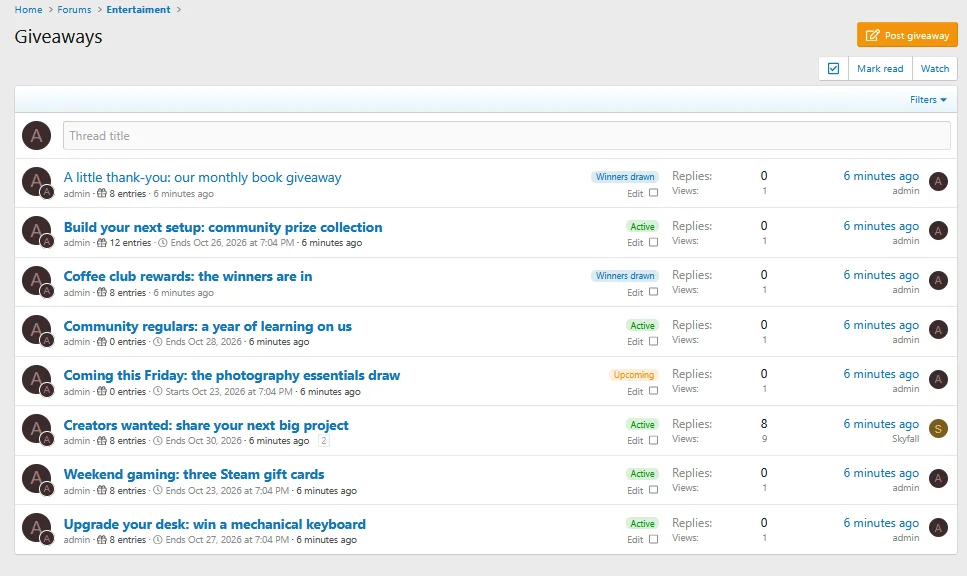
Task: Tick the checkbox for Build your next setup
Action: pos(654,242)
